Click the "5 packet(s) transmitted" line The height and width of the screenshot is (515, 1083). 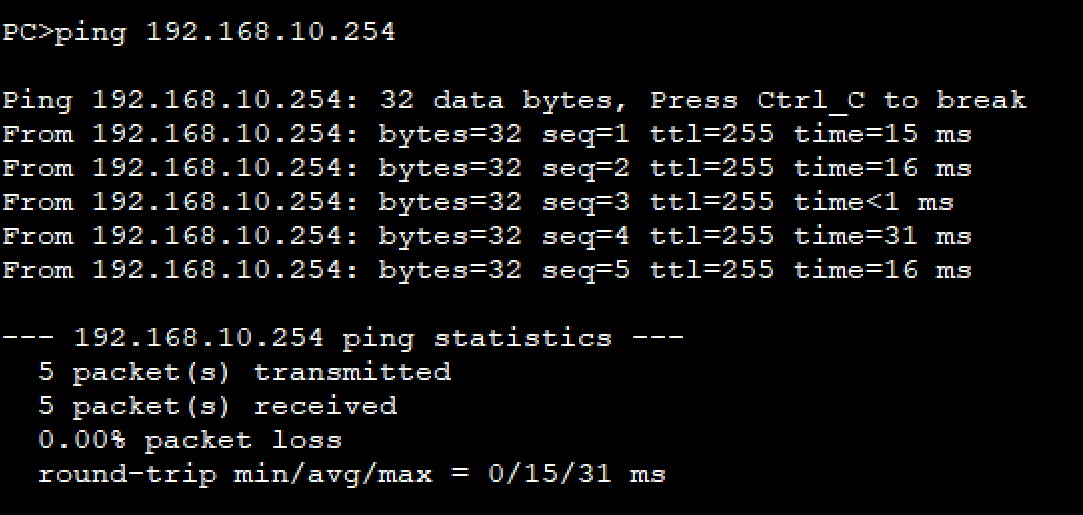(244, 372)
